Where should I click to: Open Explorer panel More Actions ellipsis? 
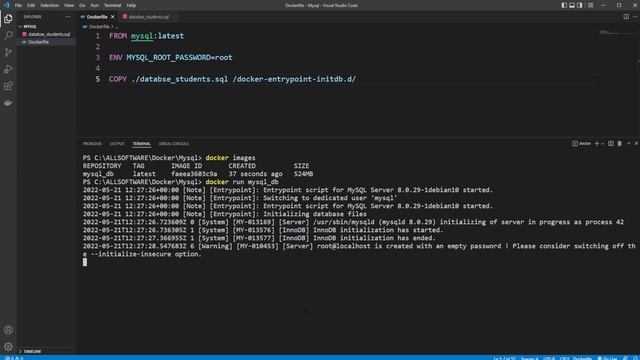click(68, 17)
